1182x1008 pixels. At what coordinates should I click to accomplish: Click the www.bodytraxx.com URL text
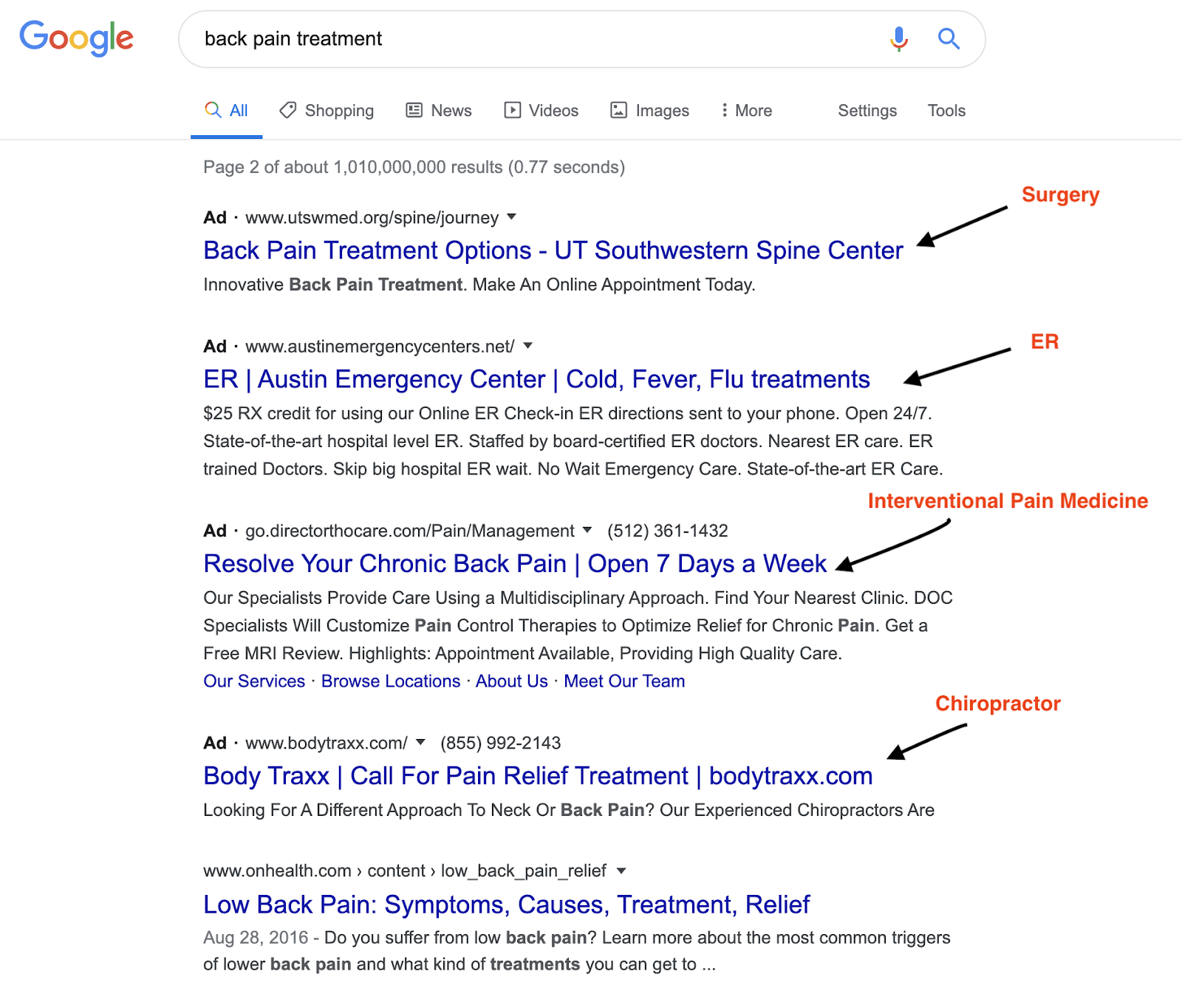(327, 743)
